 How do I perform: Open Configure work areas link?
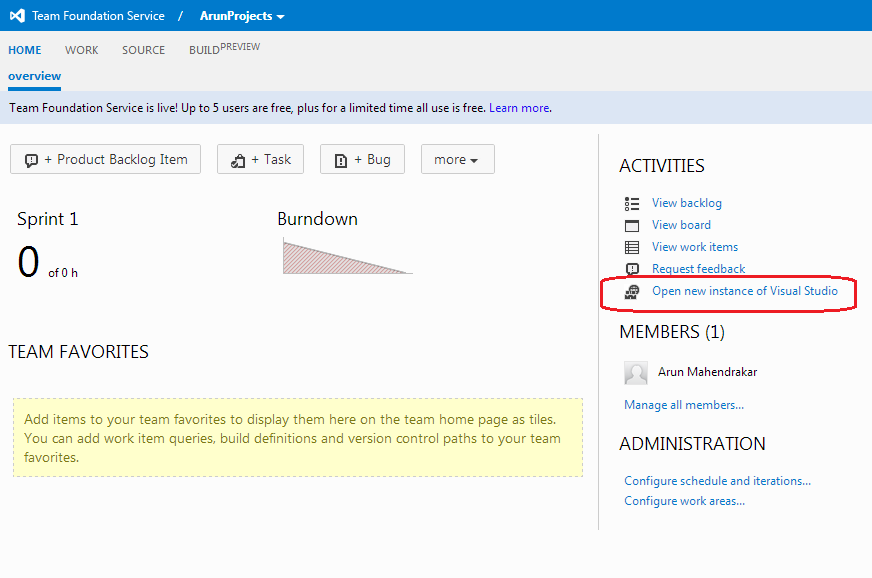(x=685, y=501)
